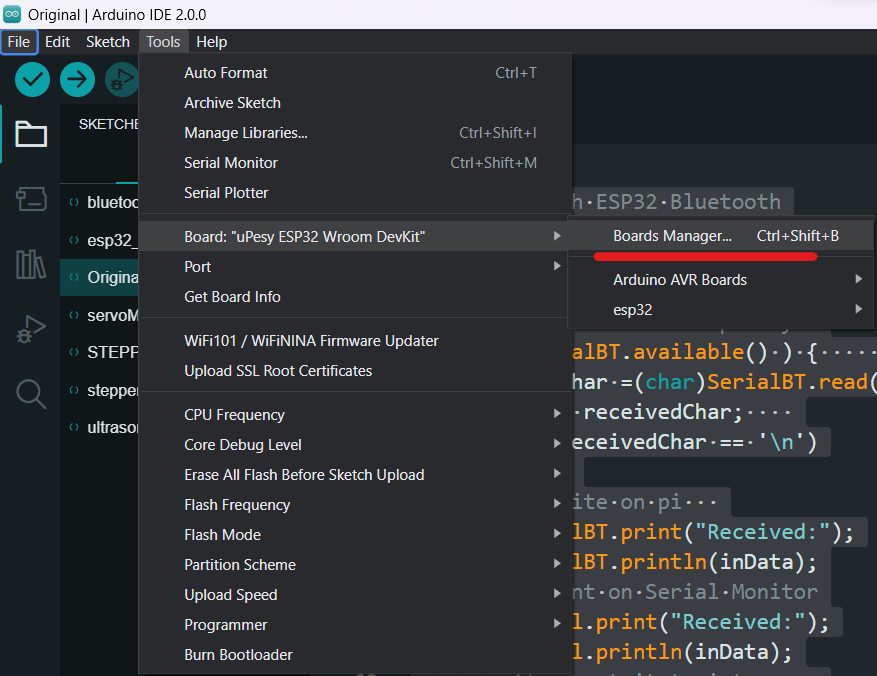Image resolution: width=877 pixels, height=676 pixels.
Task: Select Get Board Info
Action: 355,297
